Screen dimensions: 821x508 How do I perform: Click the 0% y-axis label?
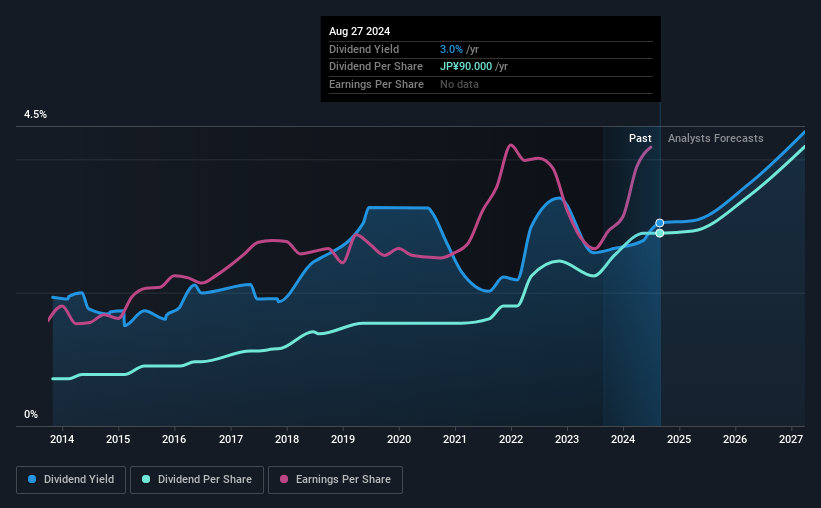(x=31, y=414)
